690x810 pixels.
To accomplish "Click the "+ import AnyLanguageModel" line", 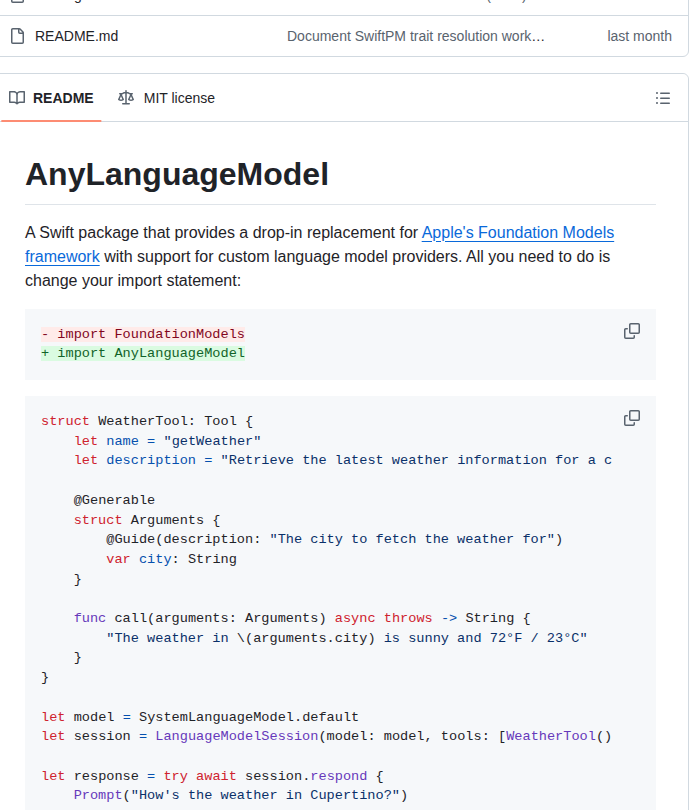I will [x=143, y=353].
